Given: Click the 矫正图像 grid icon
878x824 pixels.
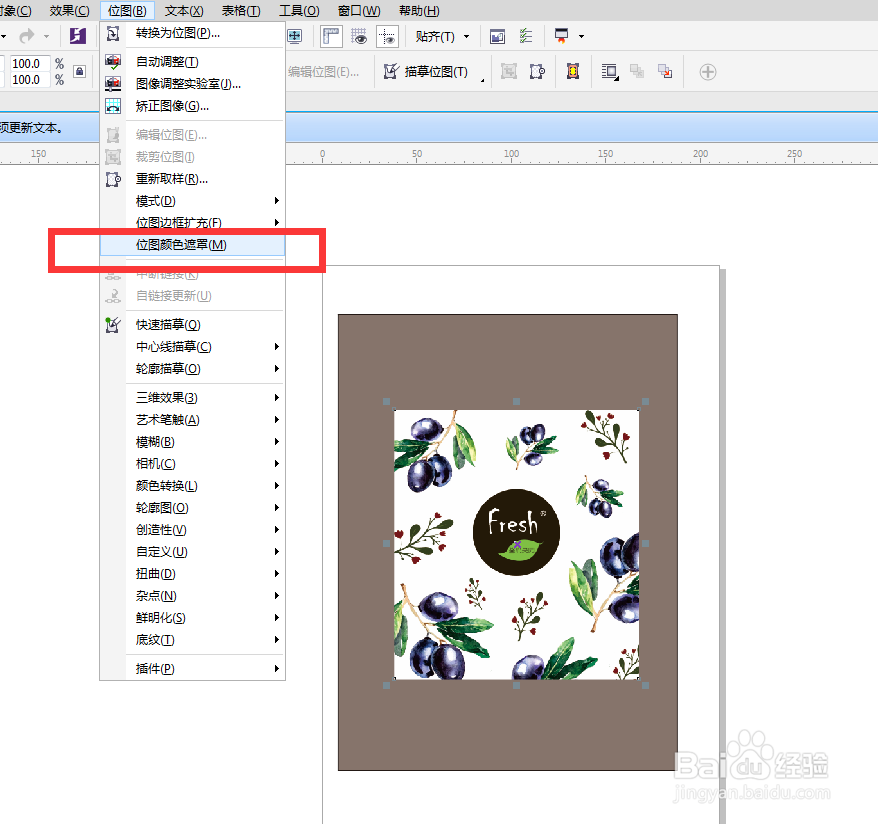Looking at the screenshot, I should pos(113,105).
